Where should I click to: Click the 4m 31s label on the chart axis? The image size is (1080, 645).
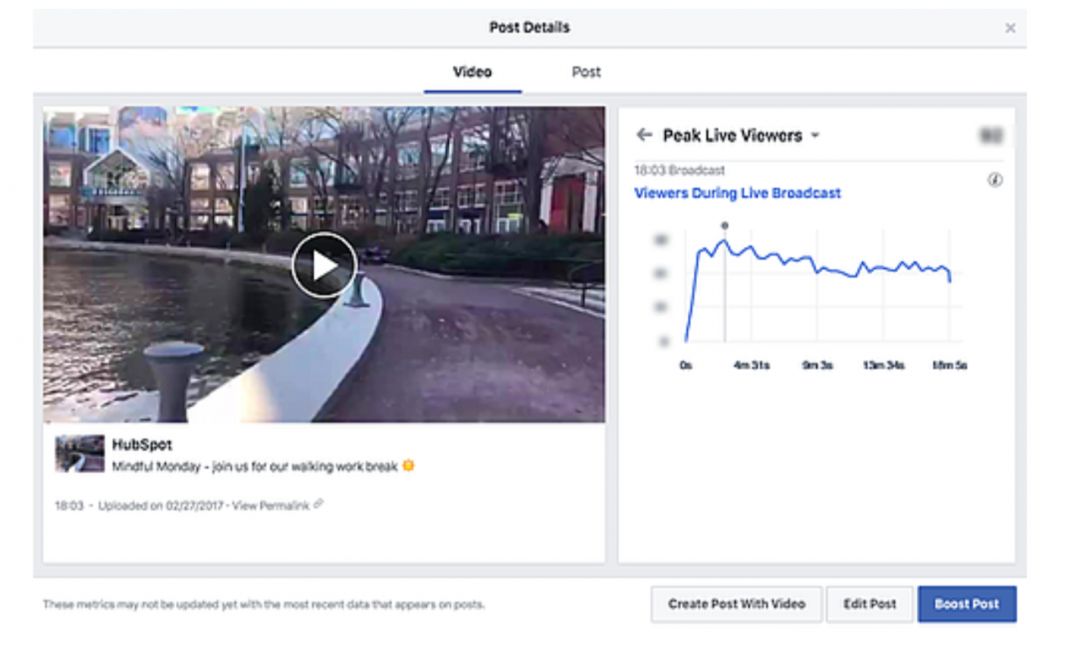(751, 366)
